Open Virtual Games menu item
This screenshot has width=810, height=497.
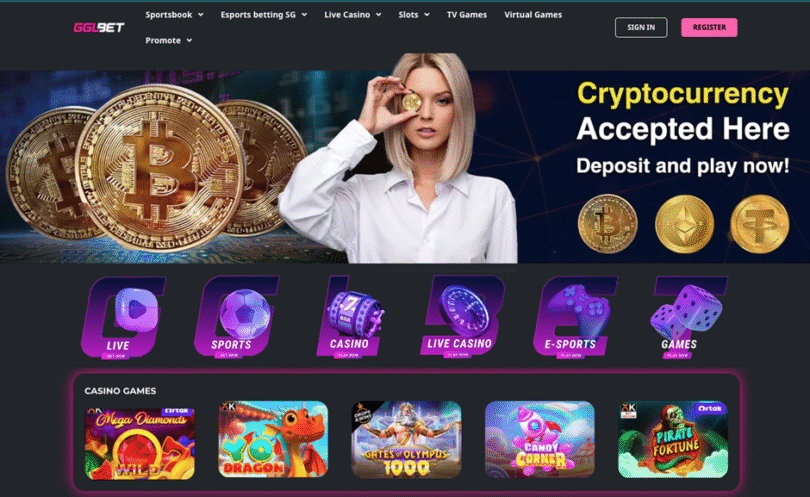533,14
